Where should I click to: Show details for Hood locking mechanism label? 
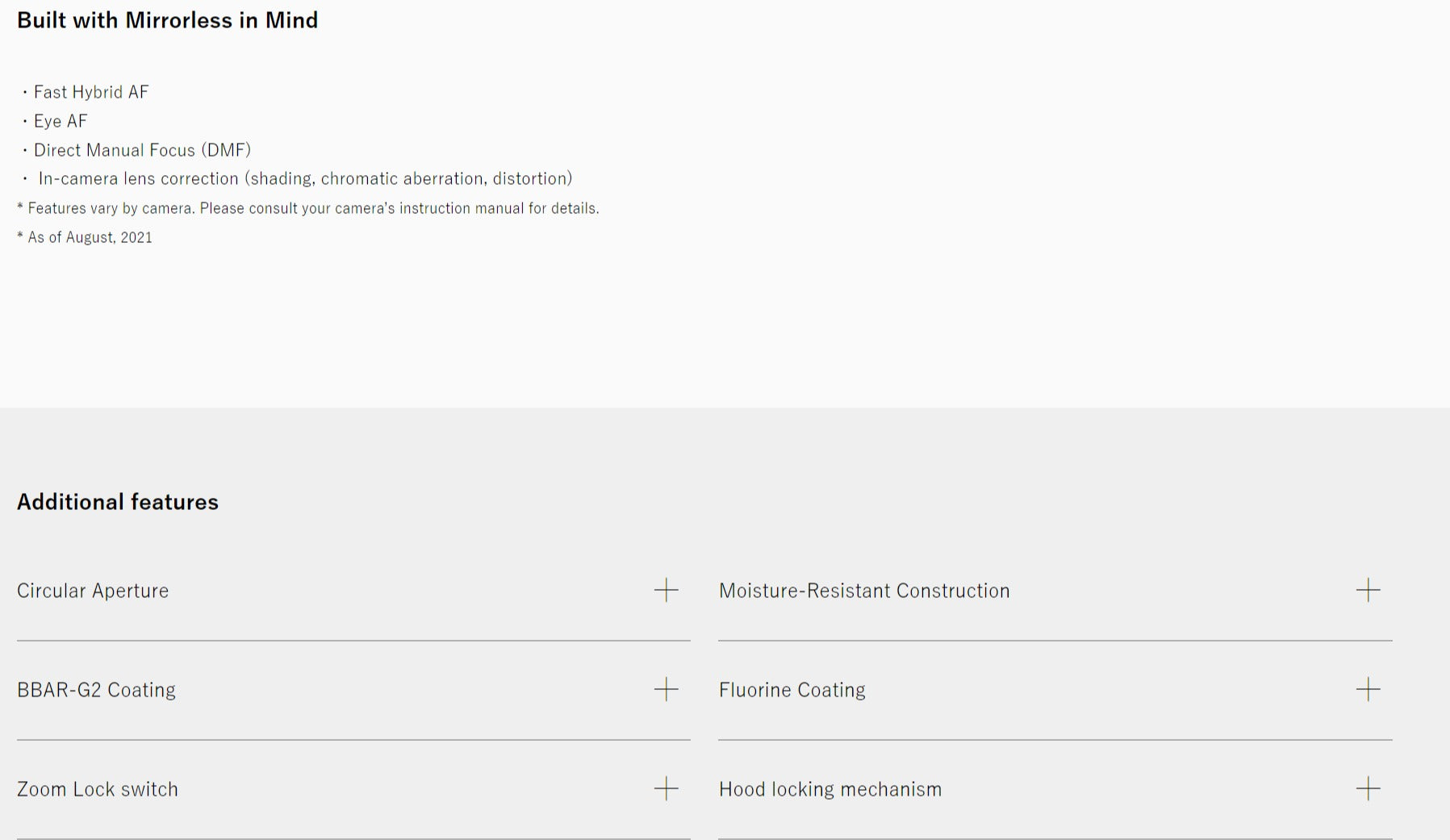[830, 789]
